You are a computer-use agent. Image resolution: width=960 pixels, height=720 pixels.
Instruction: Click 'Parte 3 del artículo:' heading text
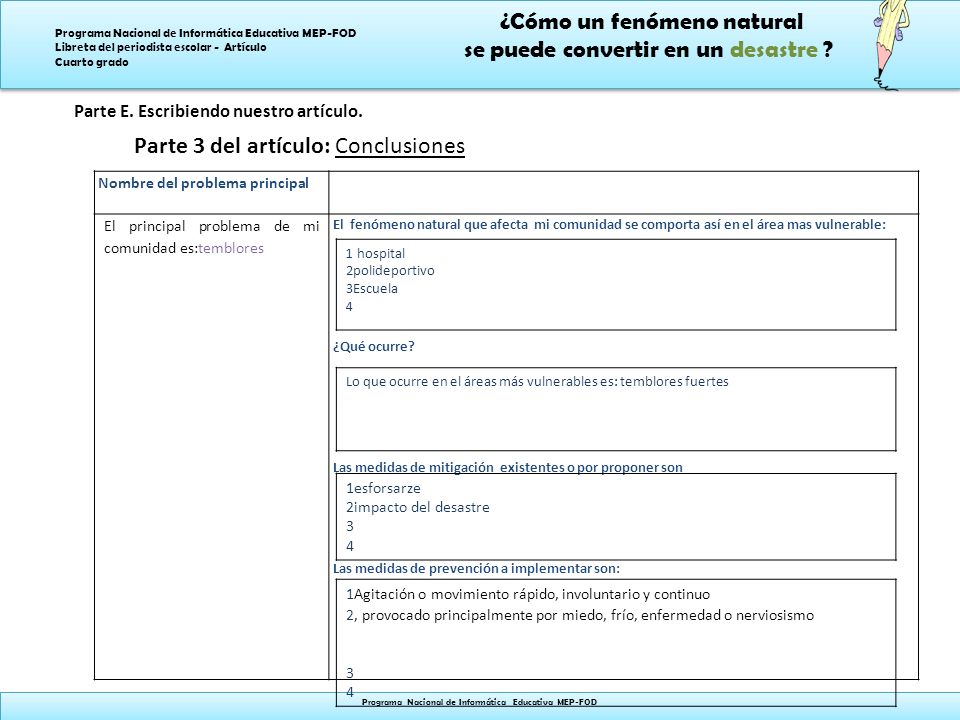(232, 146)
